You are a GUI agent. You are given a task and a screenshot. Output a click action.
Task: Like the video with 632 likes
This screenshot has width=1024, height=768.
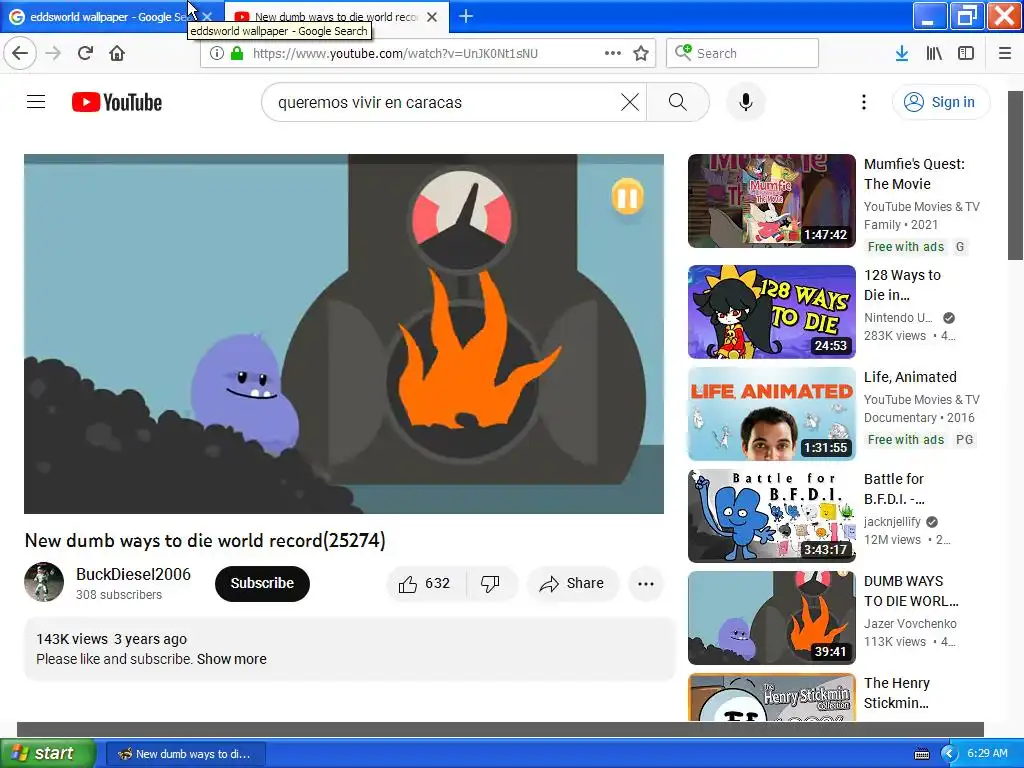pos(426,583)
